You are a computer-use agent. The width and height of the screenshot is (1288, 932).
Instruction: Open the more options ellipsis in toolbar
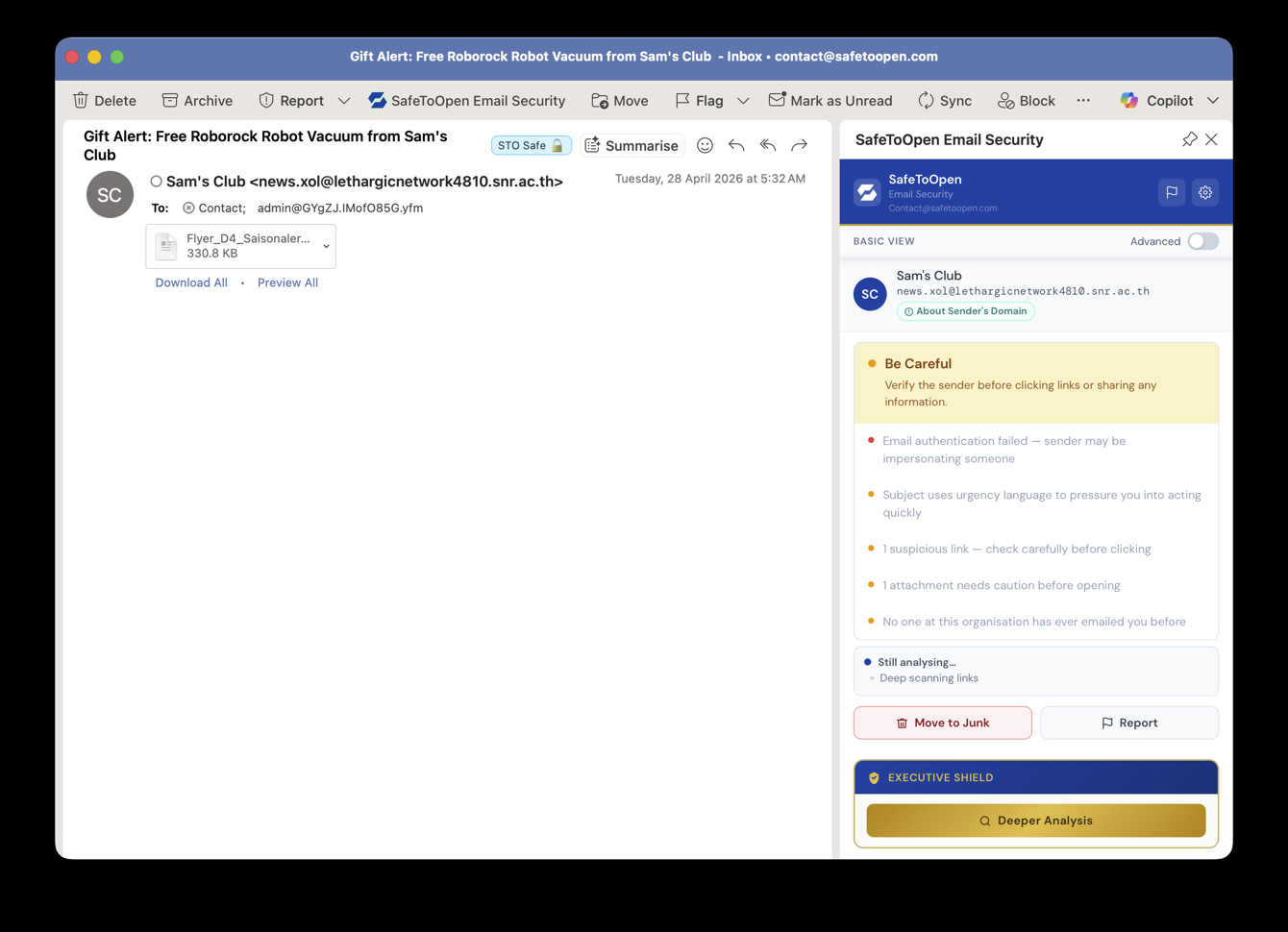pos(1083,100)
